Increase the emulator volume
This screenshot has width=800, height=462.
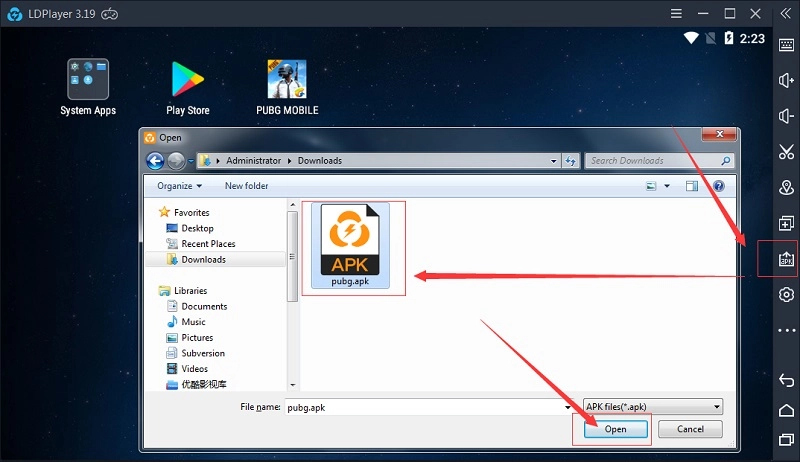click(786, 81)
